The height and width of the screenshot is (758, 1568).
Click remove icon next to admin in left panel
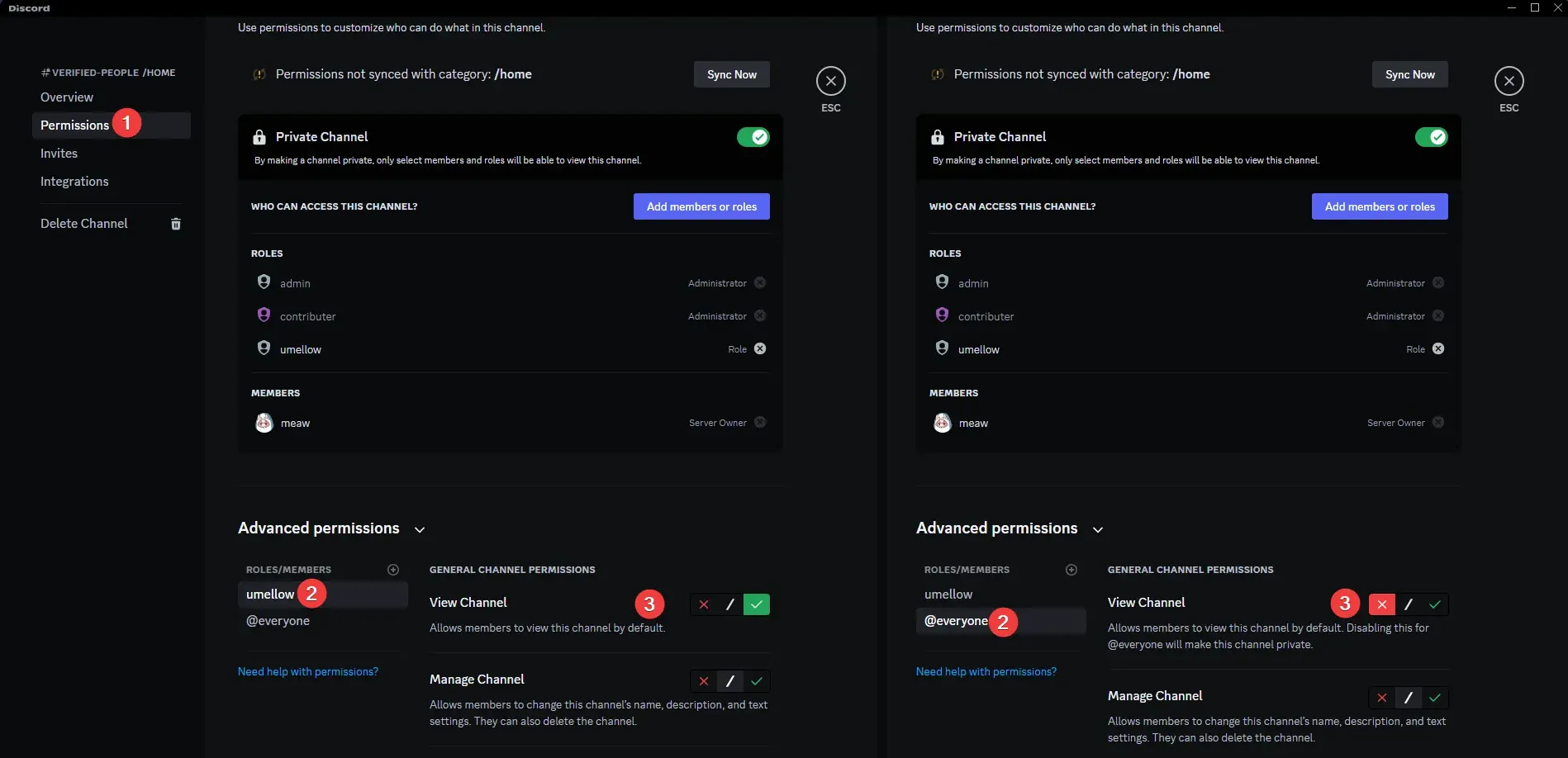coord(760,282)
